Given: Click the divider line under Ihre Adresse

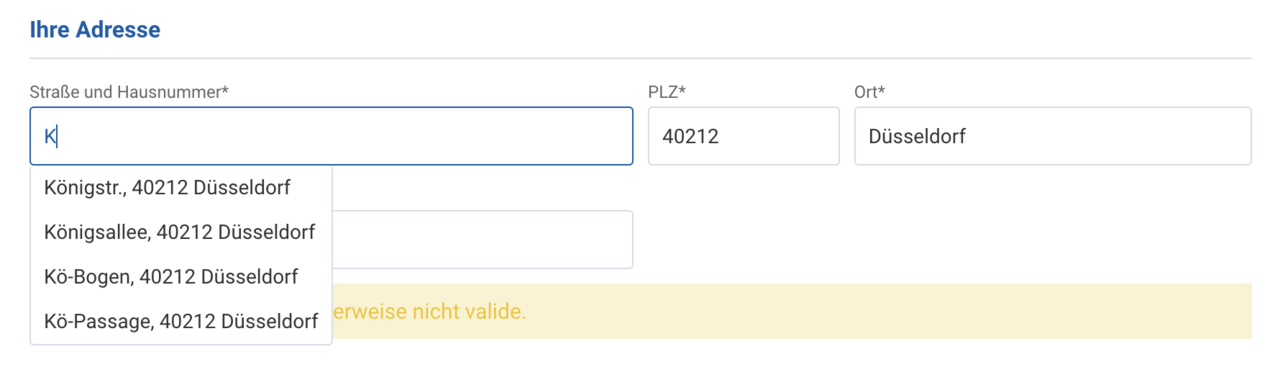Looking at the screenshot, I should (x=641, y=59).
